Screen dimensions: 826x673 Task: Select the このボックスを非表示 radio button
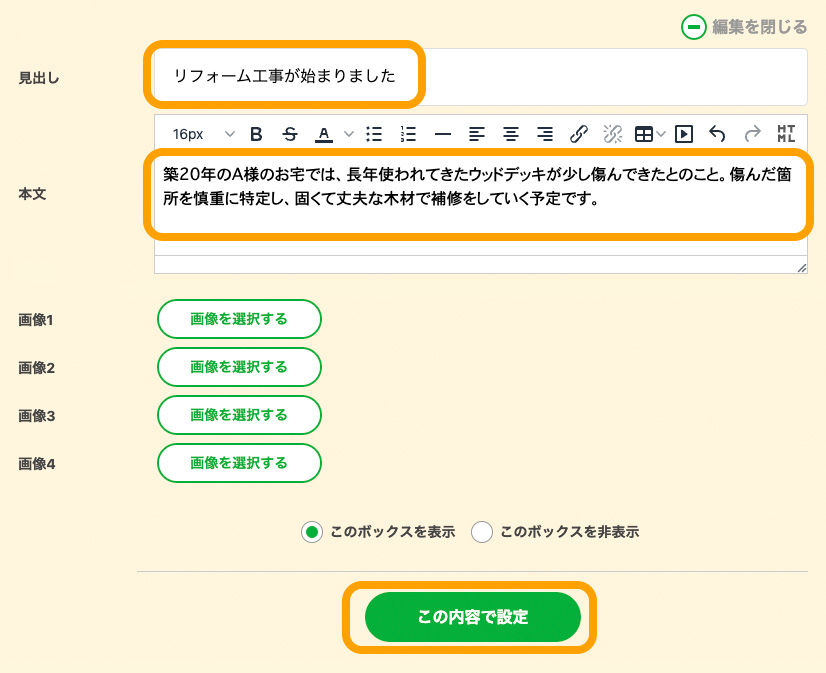pyautogui.click(x=482, y=532)
